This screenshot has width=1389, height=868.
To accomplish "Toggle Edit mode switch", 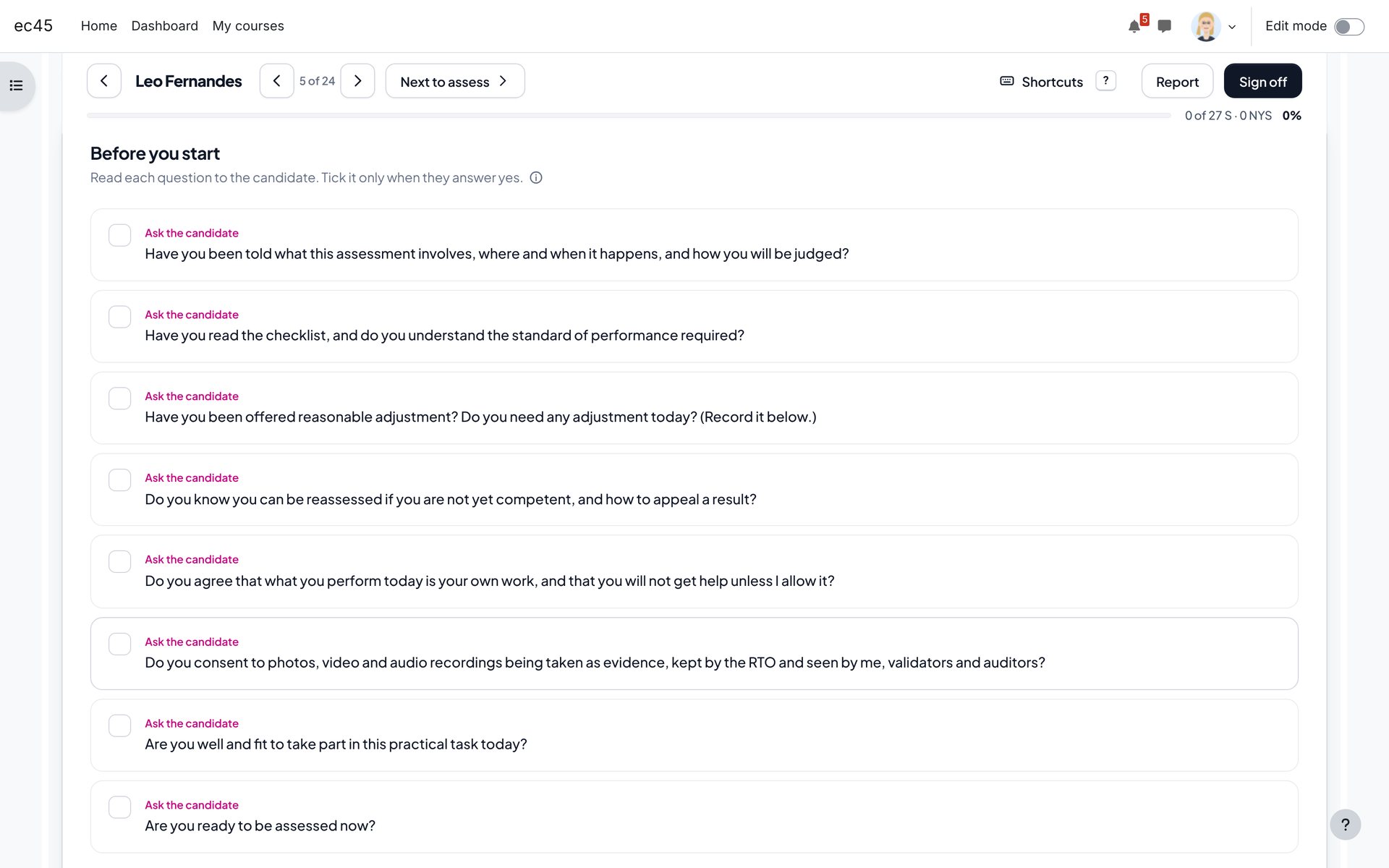I will tap(1349, 27).
